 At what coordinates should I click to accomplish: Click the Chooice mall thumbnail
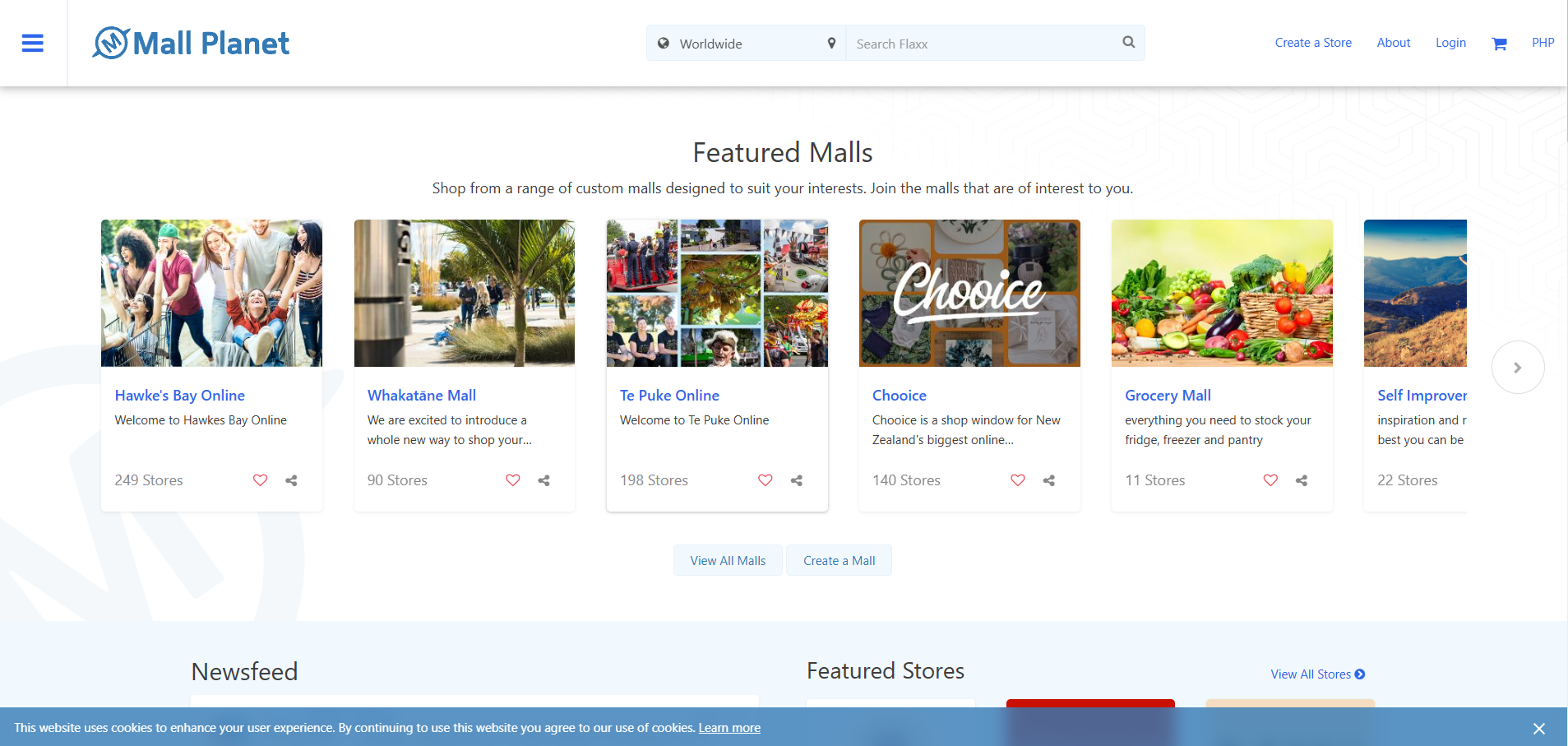[969, 293]
